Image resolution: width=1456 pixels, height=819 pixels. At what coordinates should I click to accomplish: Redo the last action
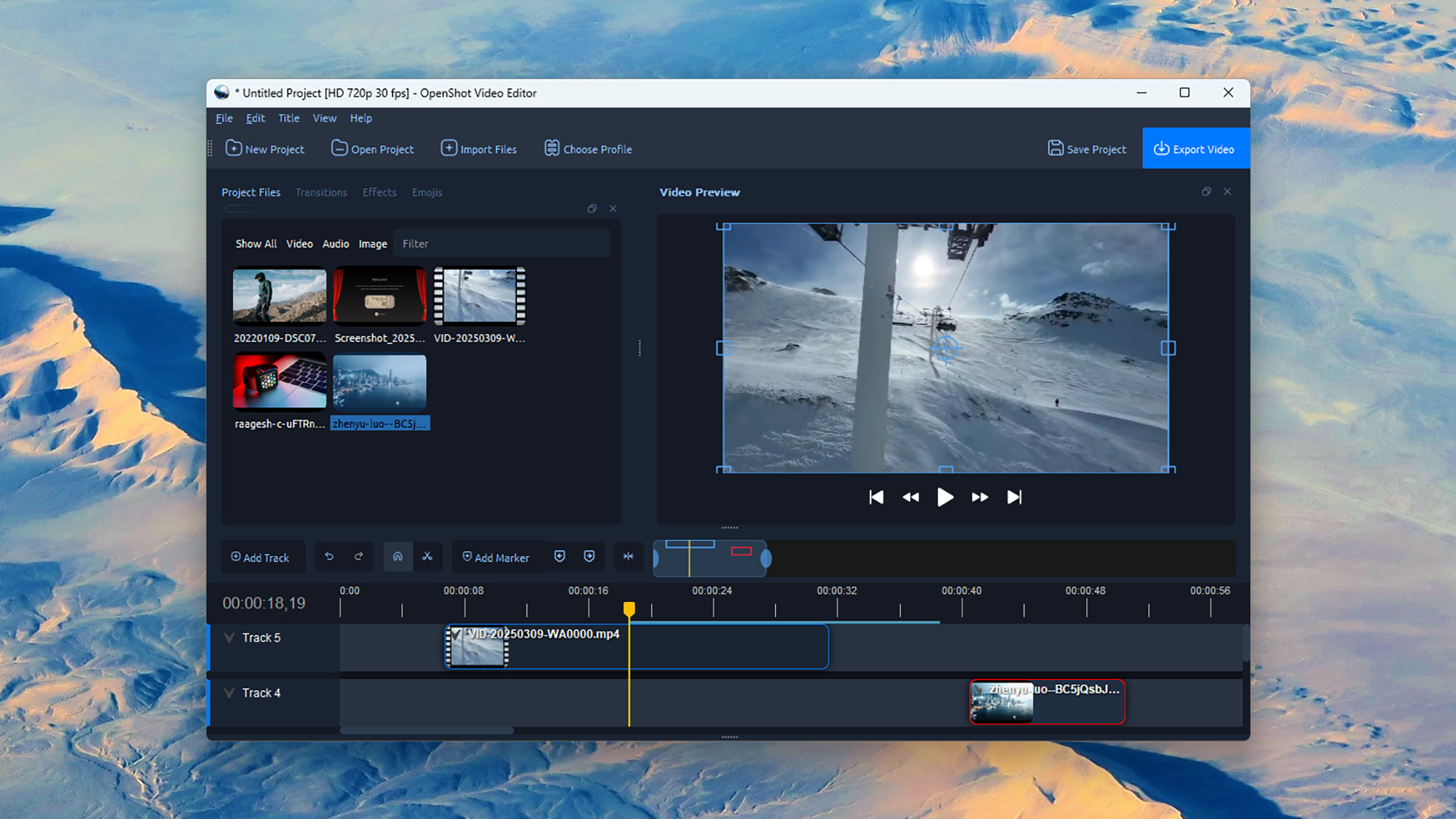(x=358, y=556)
